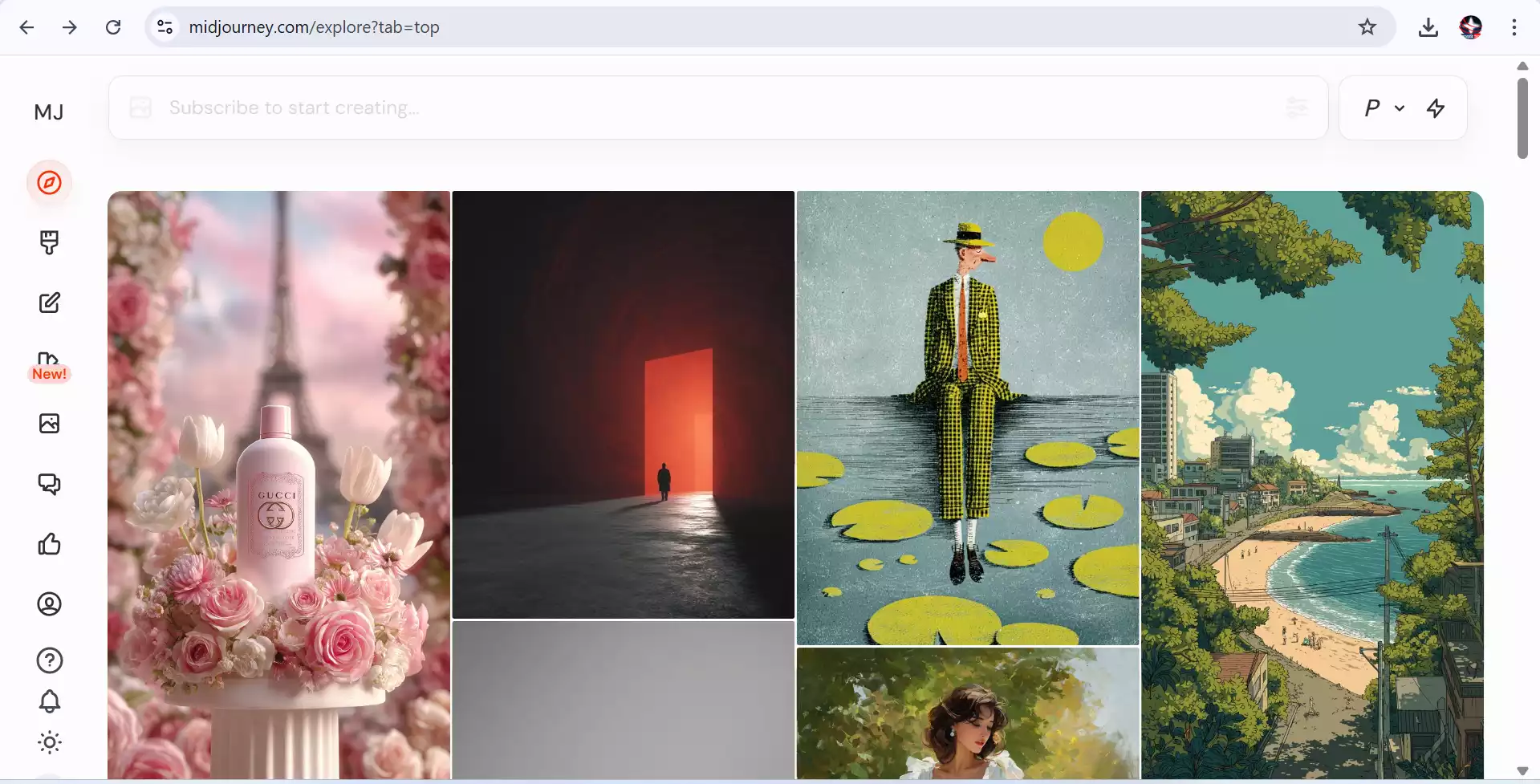Image resolution: width=1540 pixels, height=784 pixels.
Task: Click the scrollbar up arrow
Action: pyautogui.click(x=1522, y=66)
